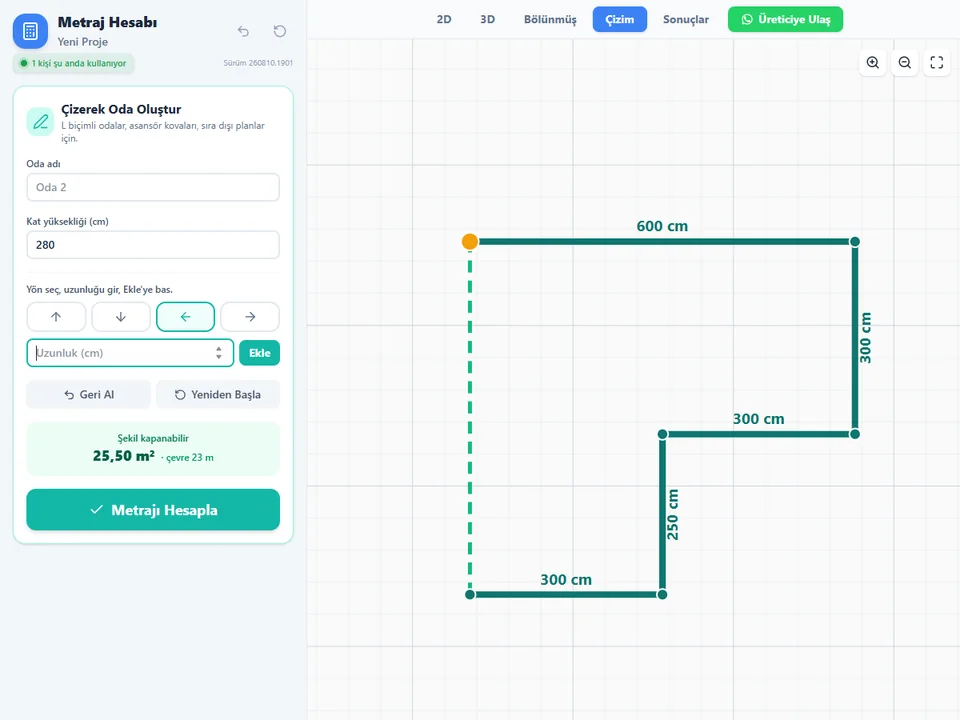960x720 pixels.
Task: Select the right direction arrow
Action: (x=250, y=317)
